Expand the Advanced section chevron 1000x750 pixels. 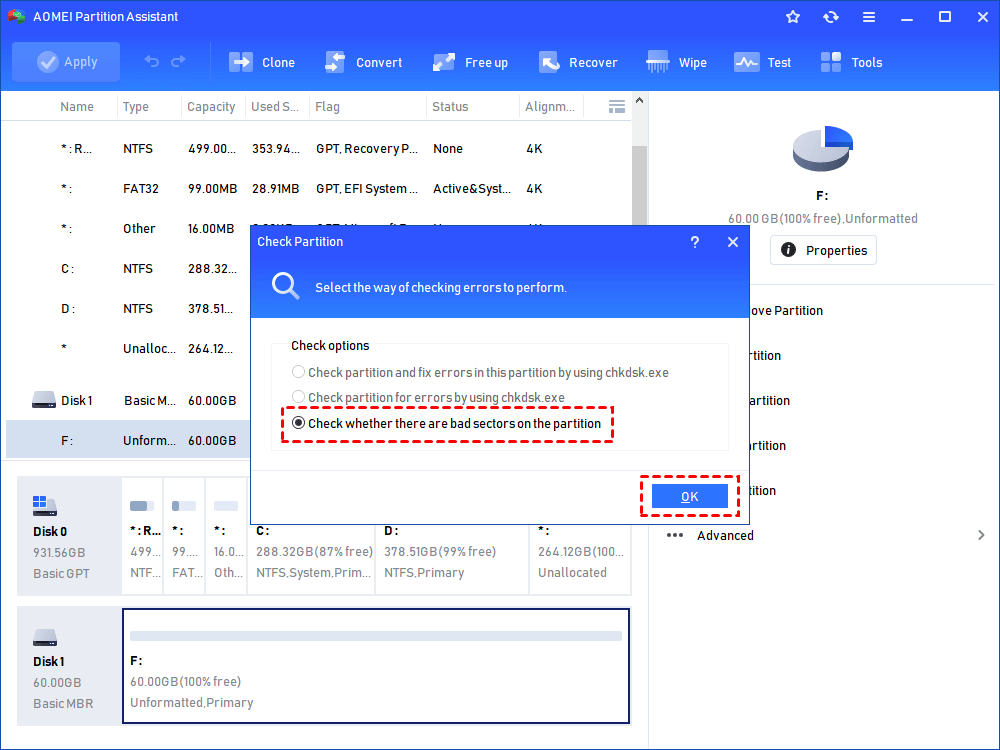(982, 535)
